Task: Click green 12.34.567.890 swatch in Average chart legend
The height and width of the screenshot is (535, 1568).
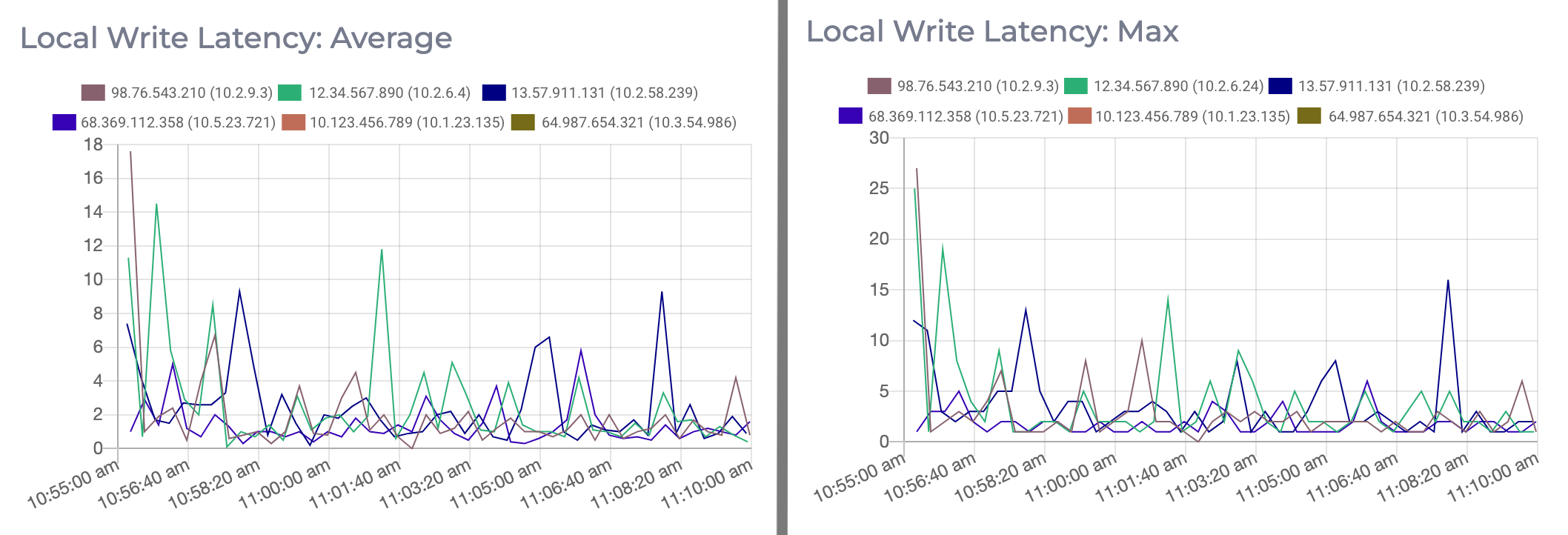Action: tap(290, 93)
